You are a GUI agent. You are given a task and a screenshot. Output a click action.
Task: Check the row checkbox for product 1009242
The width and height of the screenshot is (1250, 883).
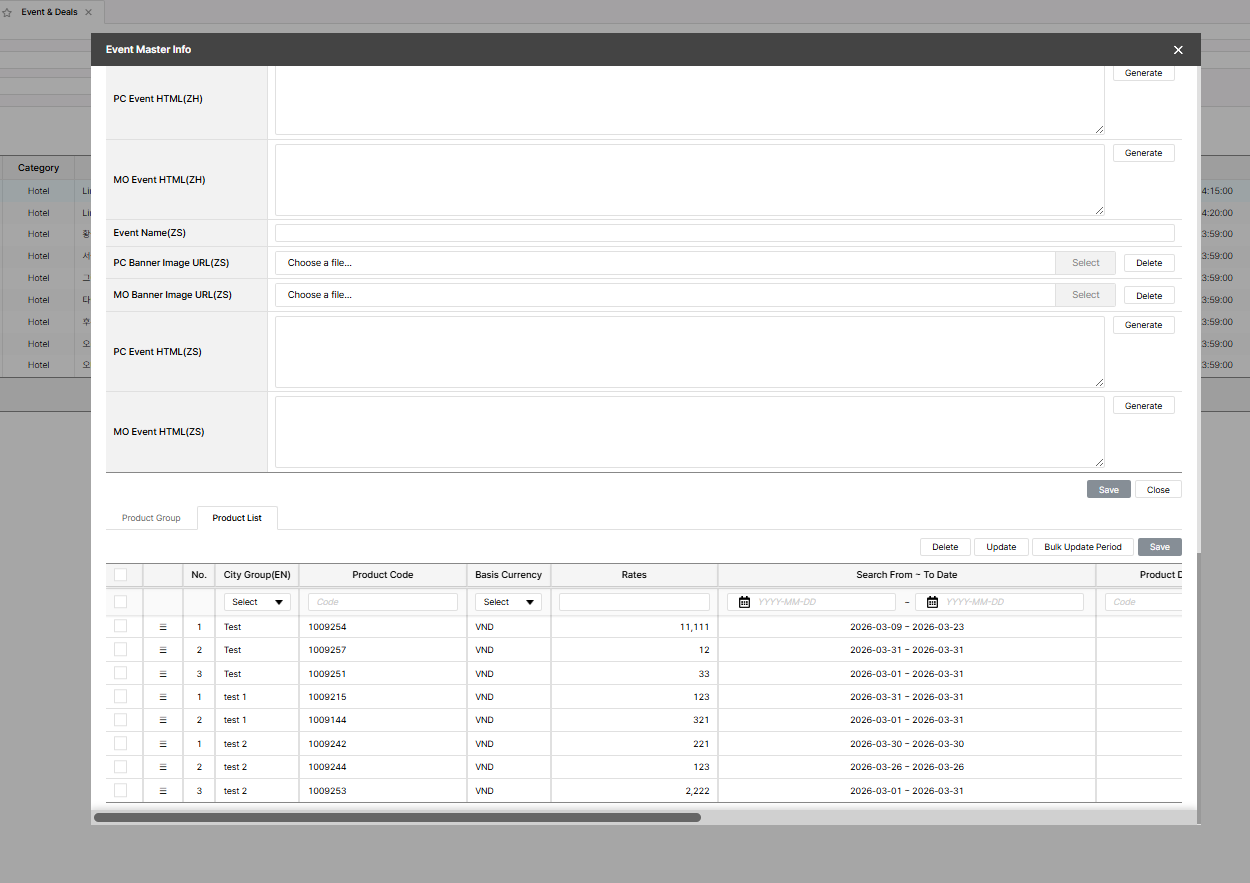coord(121,744)
